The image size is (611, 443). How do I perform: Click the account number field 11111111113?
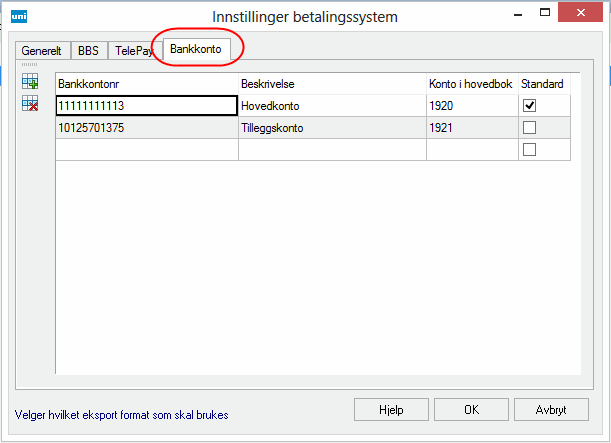click(146, 105)
